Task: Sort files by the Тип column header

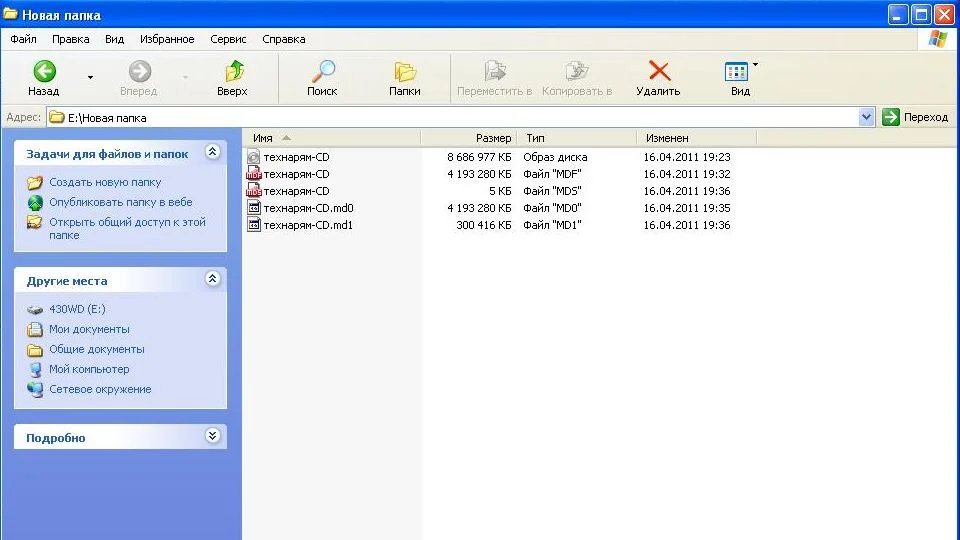Action: coord(577,138)
